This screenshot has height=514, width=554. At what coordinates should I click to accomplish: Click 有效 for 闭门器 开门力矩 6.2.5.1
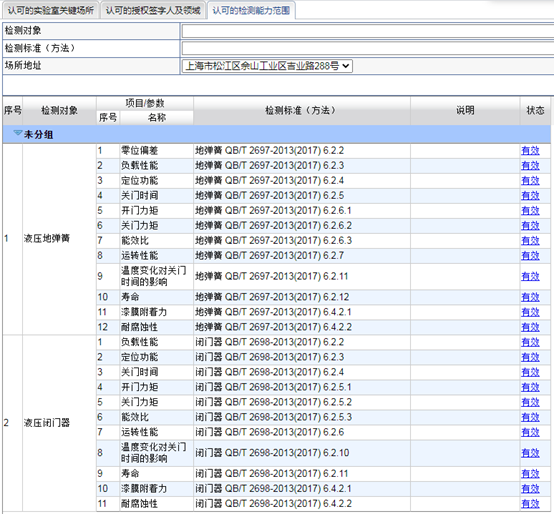click(x=530, y=387)
